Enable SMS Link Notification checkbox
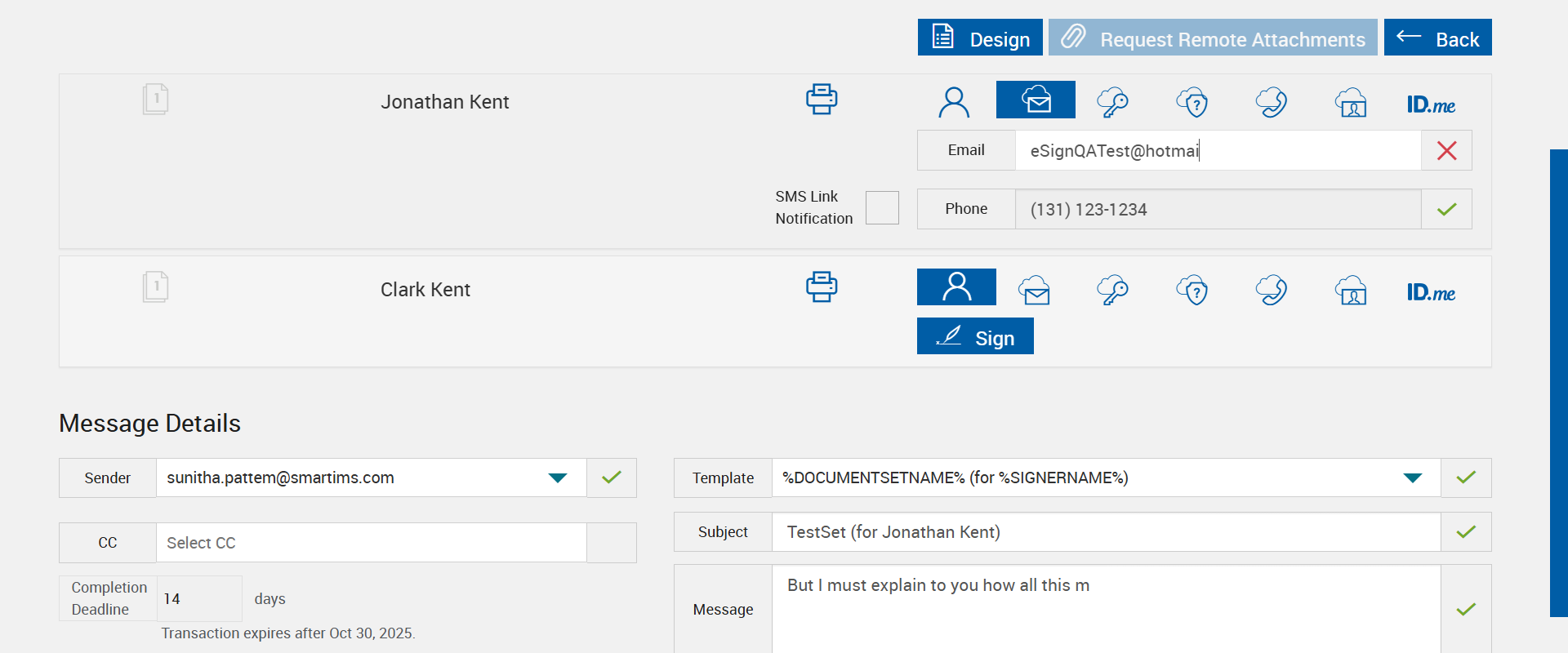1568x653 pixels. 882,208
